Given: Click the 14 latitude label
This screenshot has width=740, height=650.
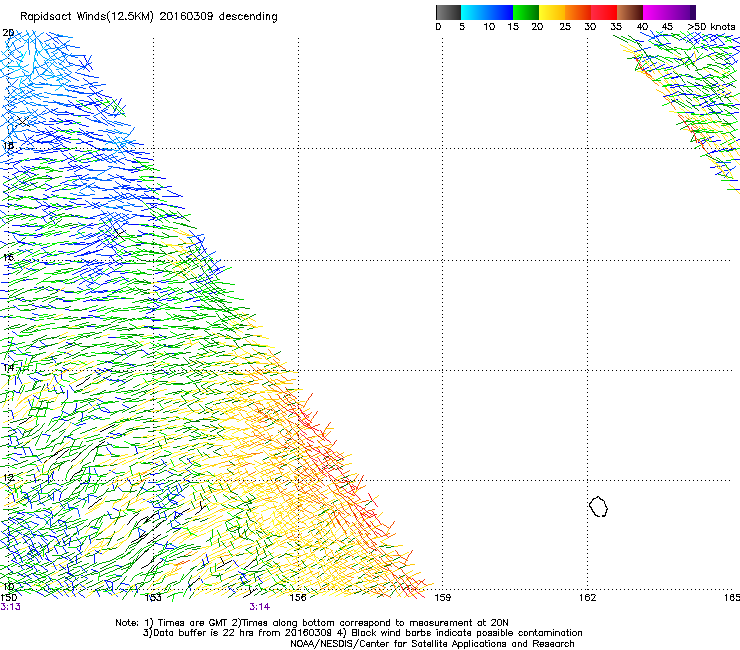Looking at the screenshot, I should (8, 368).
